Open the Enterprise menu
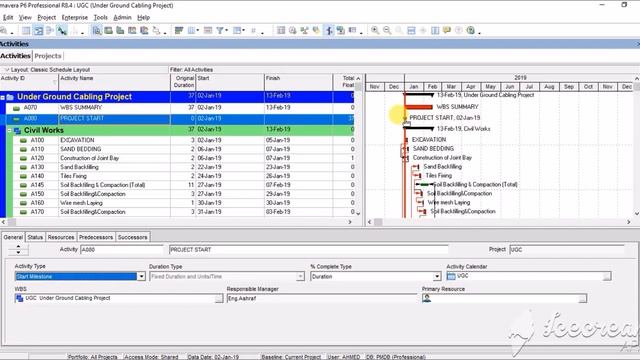The height and width of the screenshot is (360, 640). click(x=75, y=18)
